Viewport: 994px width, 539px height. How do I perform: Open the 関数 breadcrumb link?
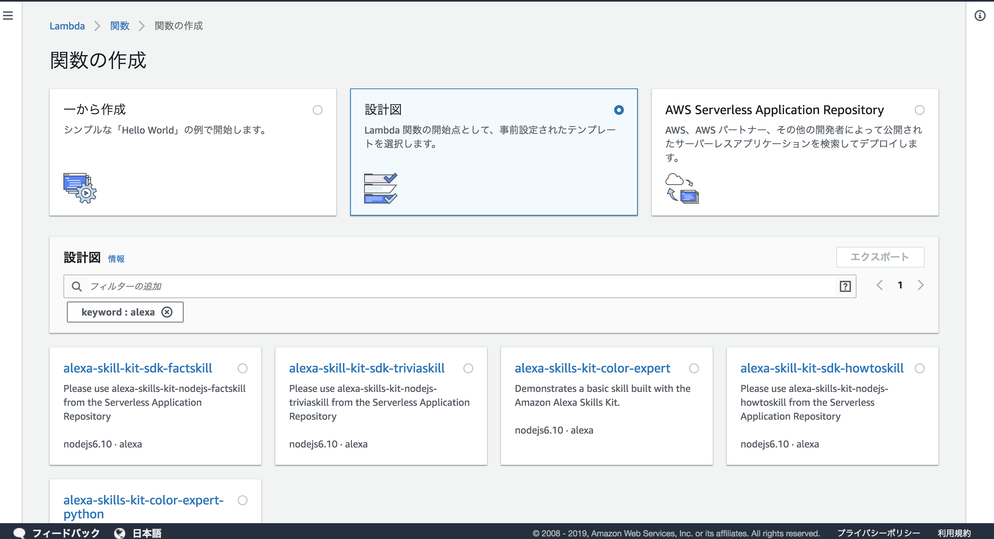120,26
